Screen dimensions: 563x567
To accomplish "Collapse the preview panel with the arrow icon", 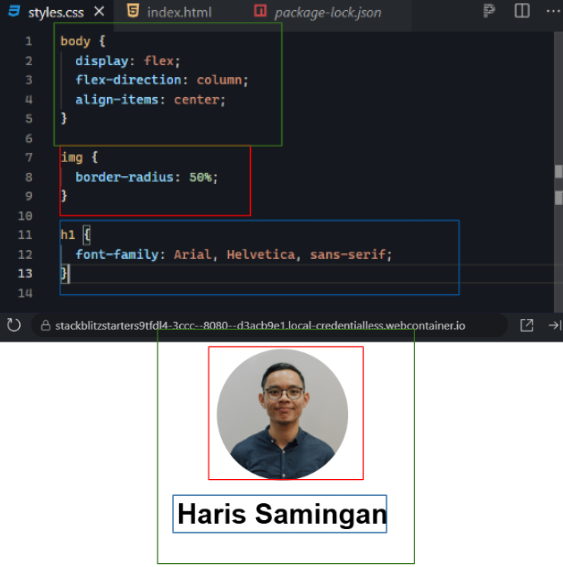I will click(x=555, y=325).
